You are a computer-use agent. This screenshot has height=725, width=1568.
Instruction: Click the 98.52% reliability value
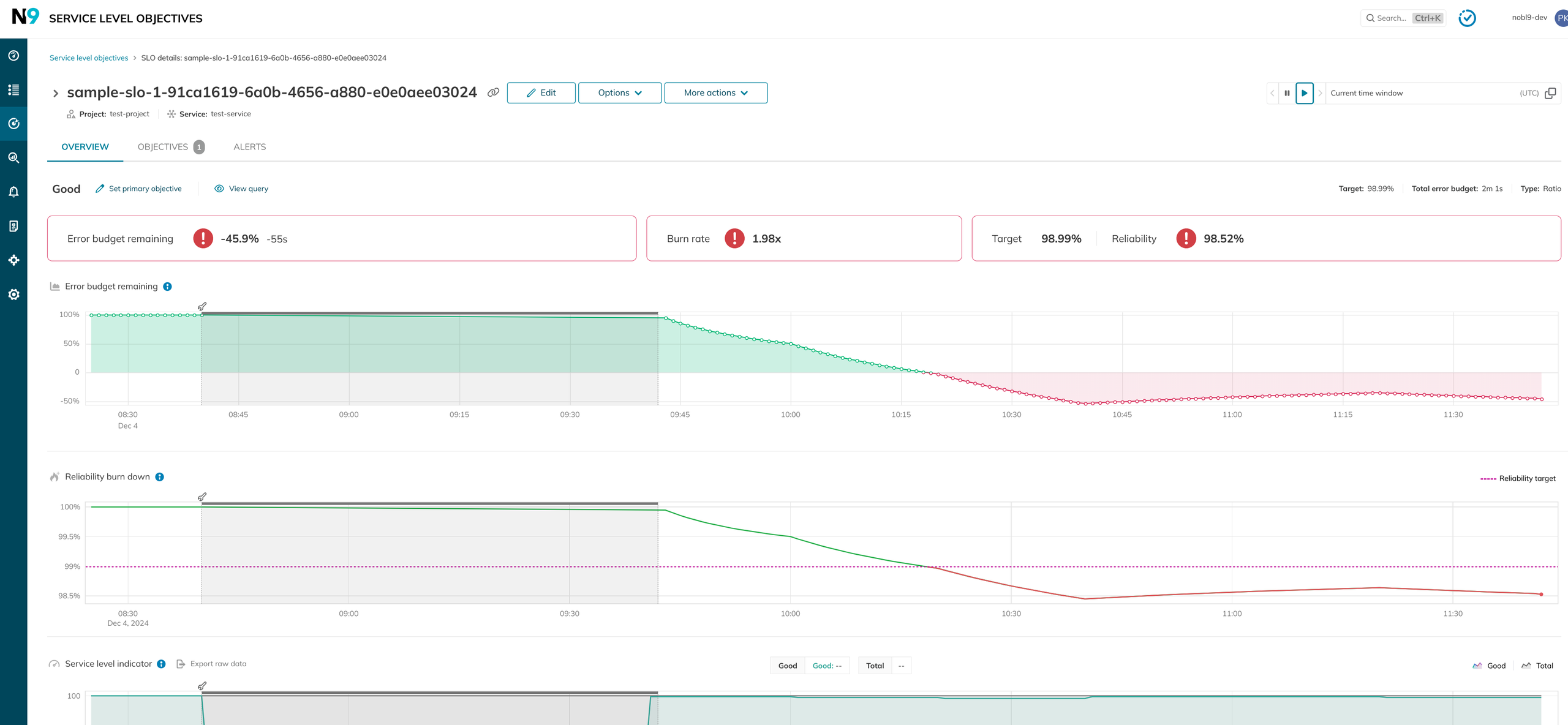[x=1224, y=239]
